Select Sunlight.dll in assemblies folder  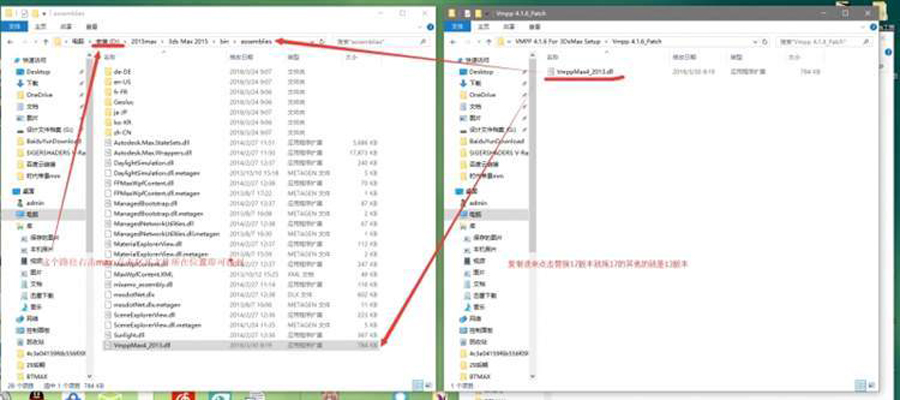(126, 336)
